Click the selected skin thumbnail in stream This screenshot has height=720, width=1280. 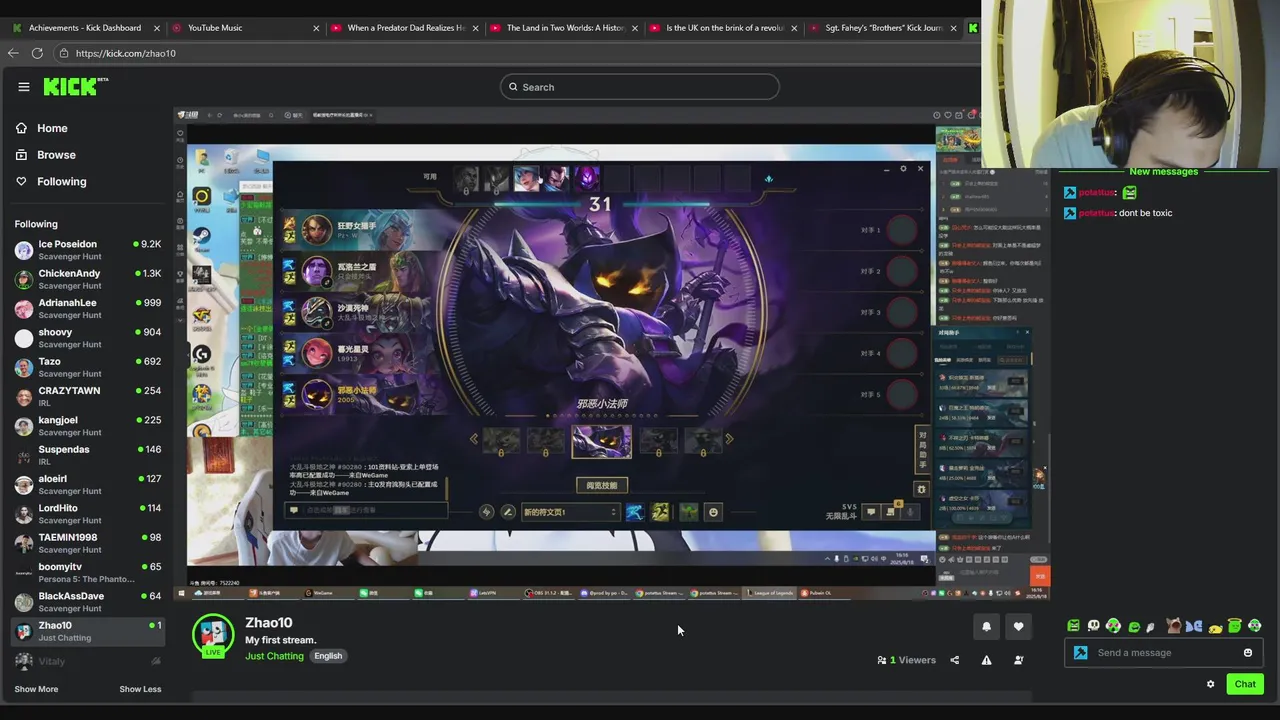coord(601,441)
